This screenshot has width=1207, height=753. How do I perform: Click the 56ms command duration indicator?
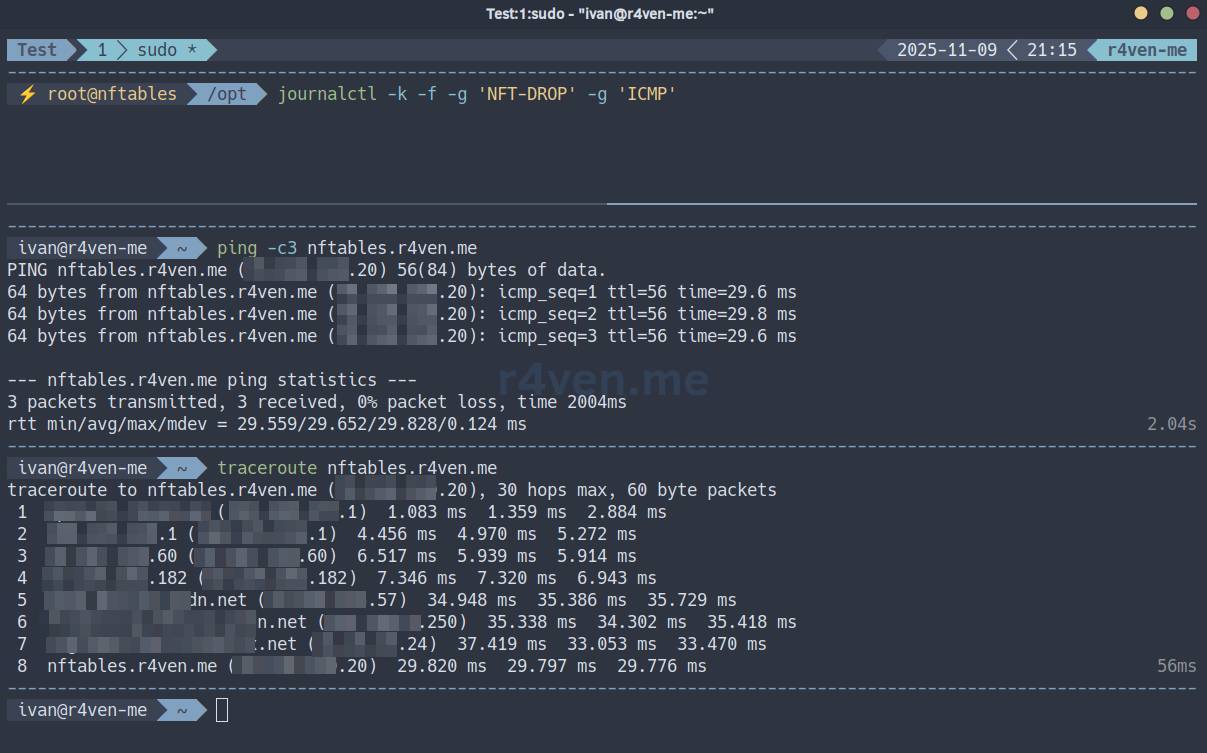click(1176, 666)
